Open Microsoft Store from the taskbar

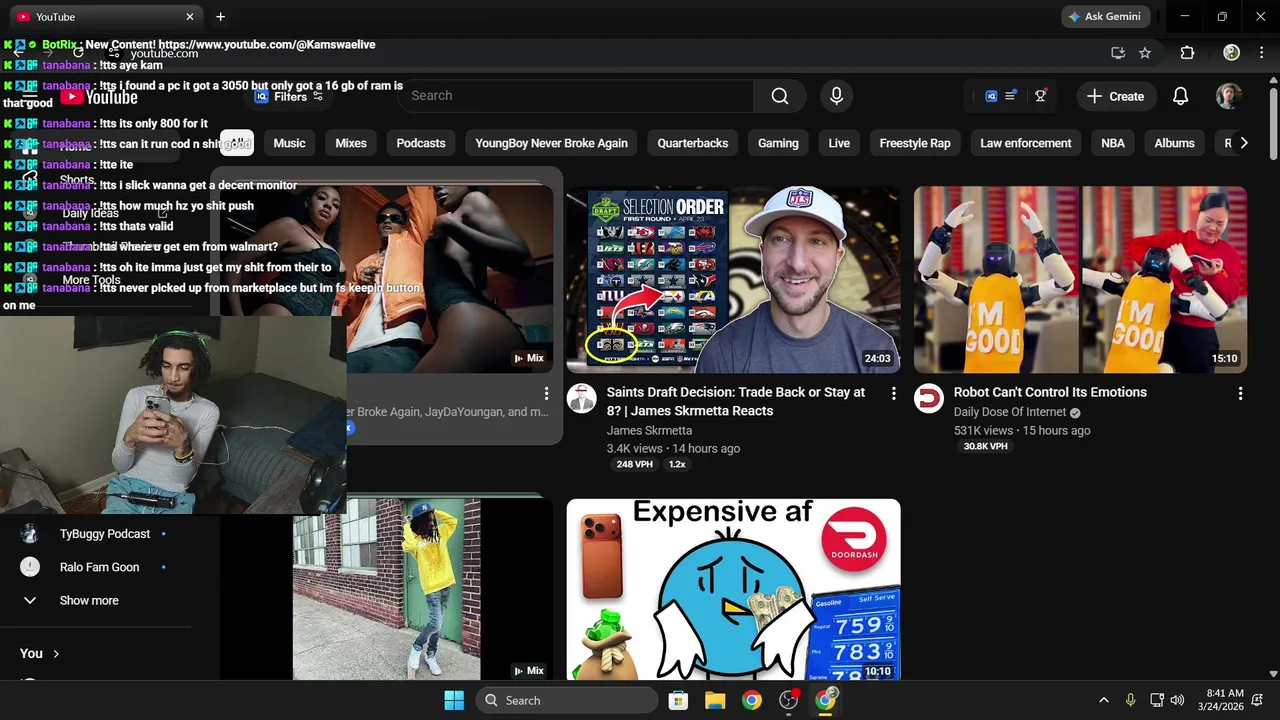point(678,700)
